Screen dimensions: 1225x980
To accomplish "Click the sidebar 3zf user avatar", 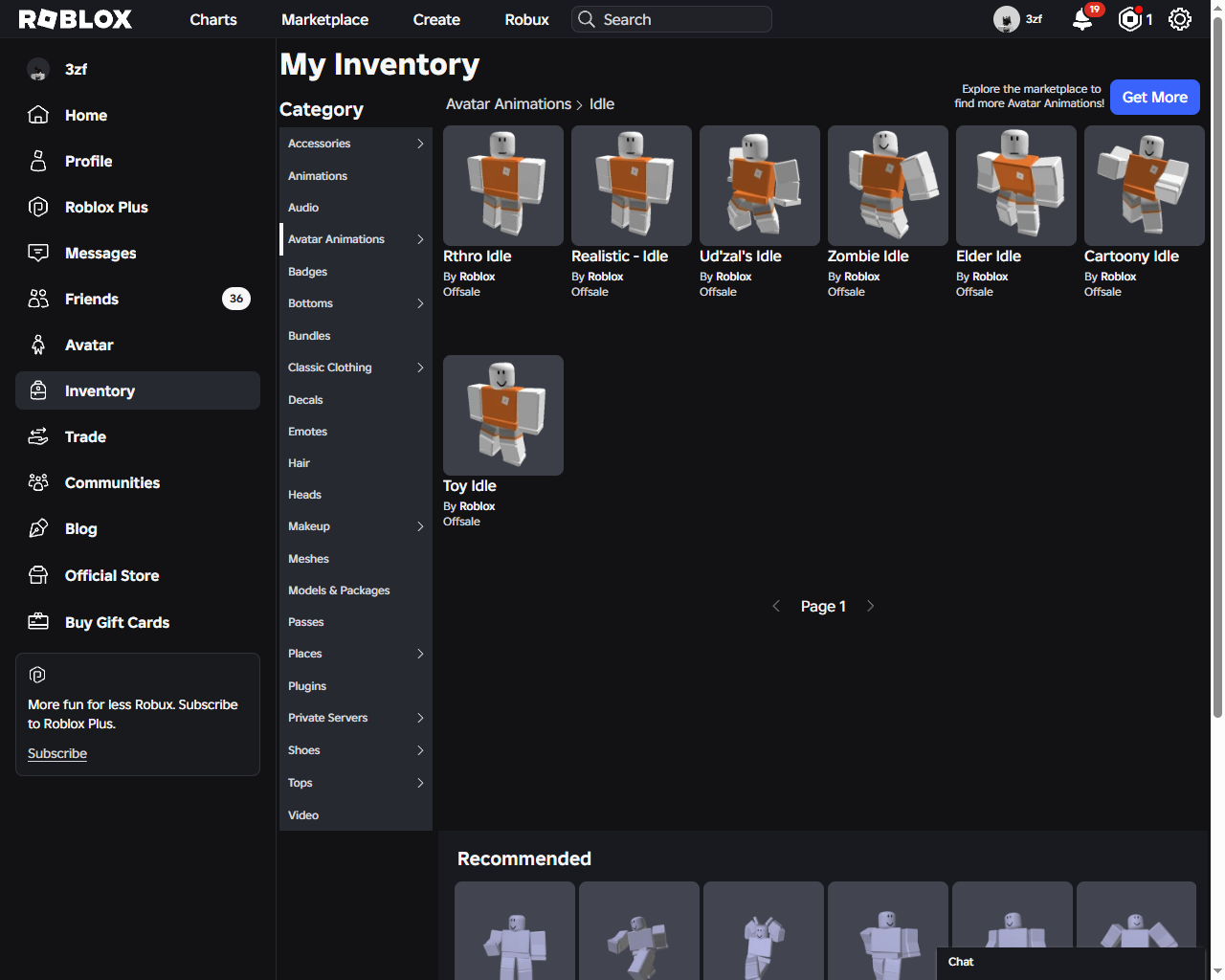I will pos(38,69).
